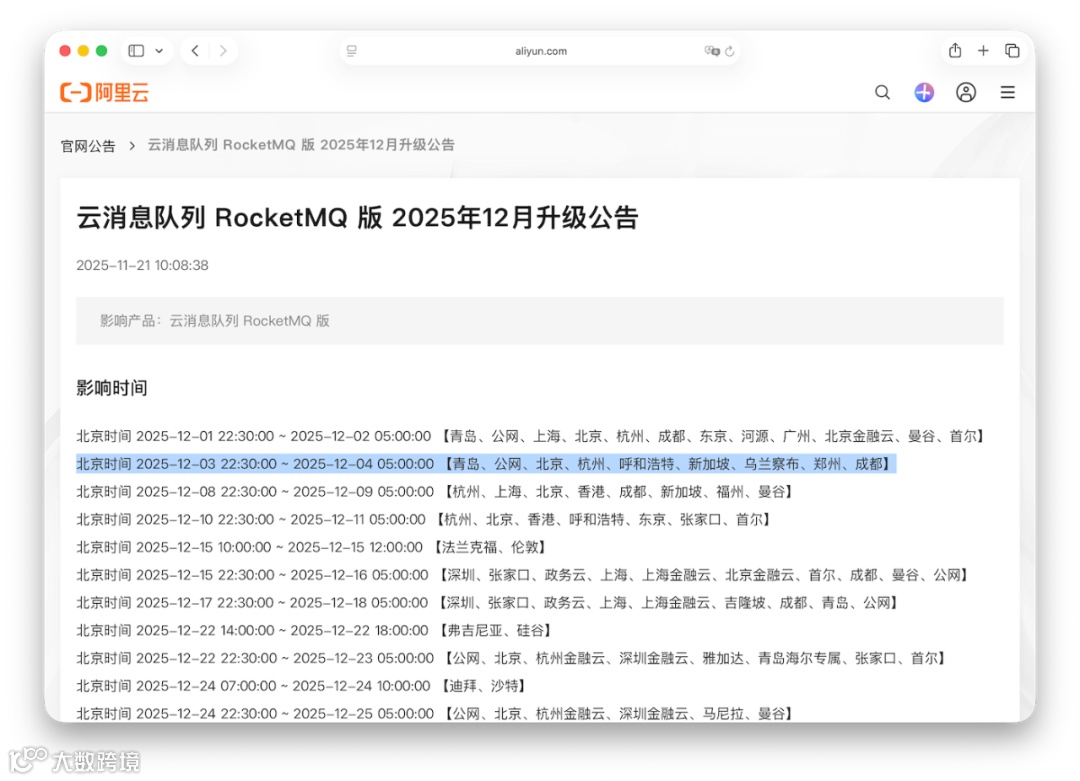1080x781 pixels.
Task: Click the 阿里云 logo
Action: [105, 92]
